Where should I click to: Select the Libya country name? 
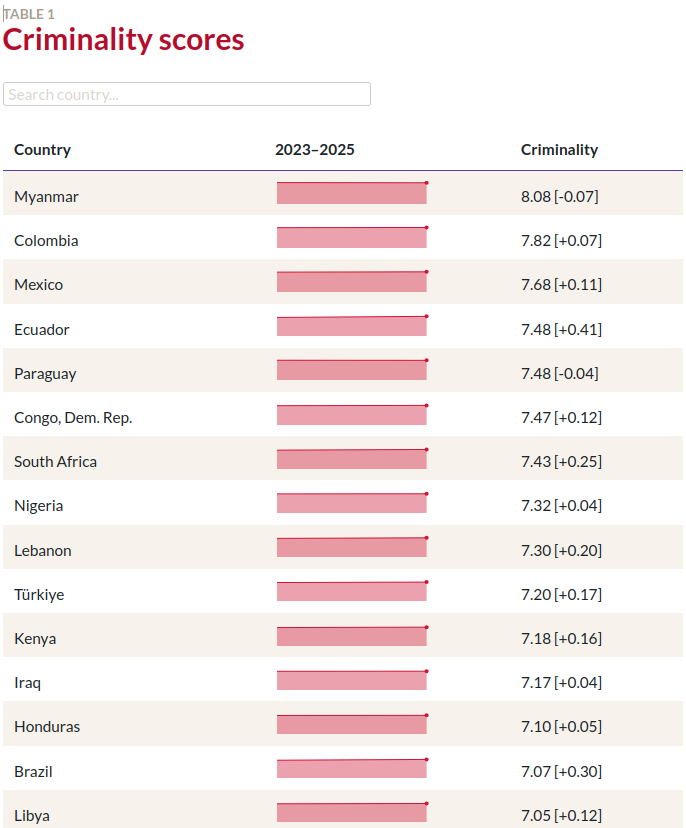pyautogui.click(x=32, y=815)
